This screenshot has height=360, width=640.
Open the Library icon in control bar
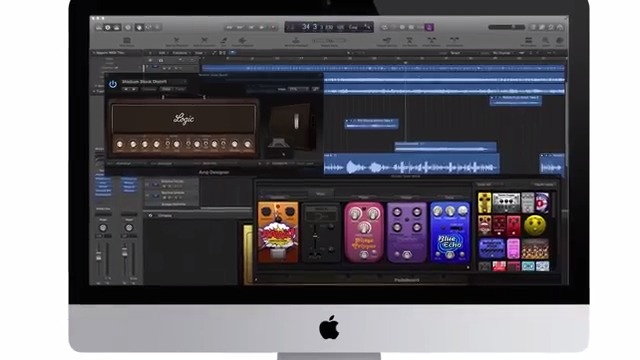(x=99, y=27)
